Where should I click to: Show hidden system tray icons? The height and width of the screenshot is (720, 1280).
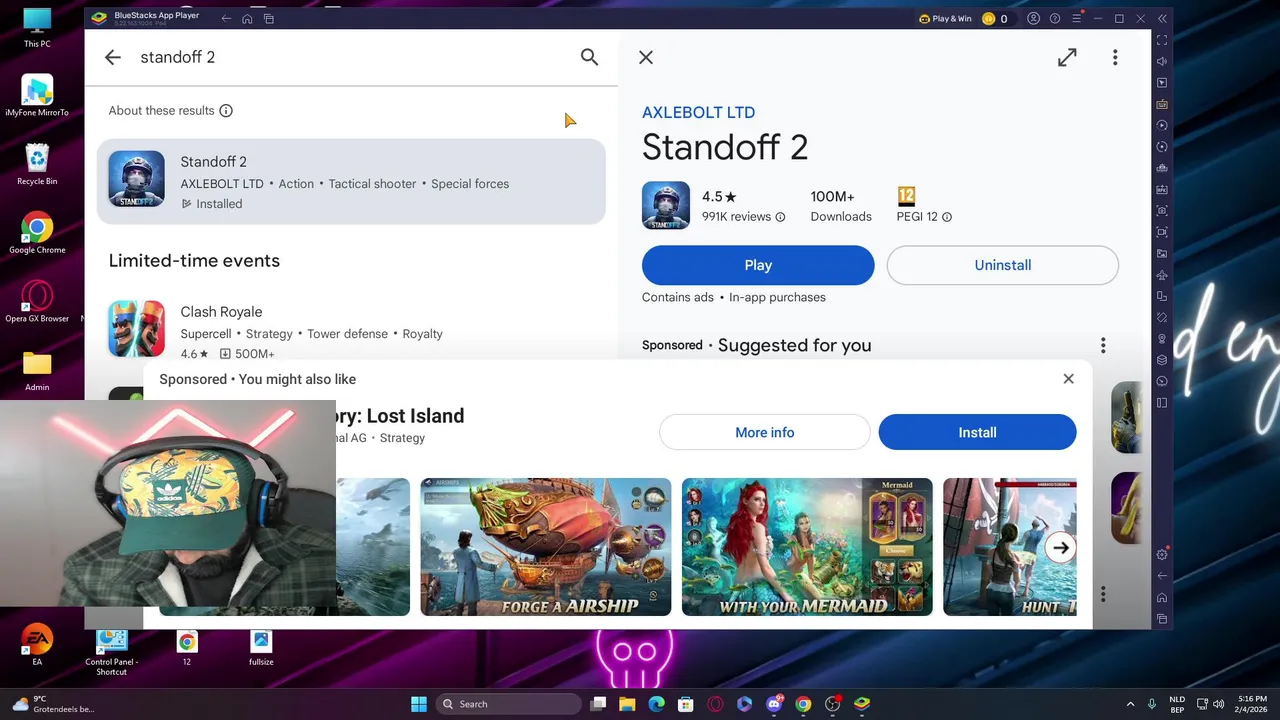tap(1130, 704)
